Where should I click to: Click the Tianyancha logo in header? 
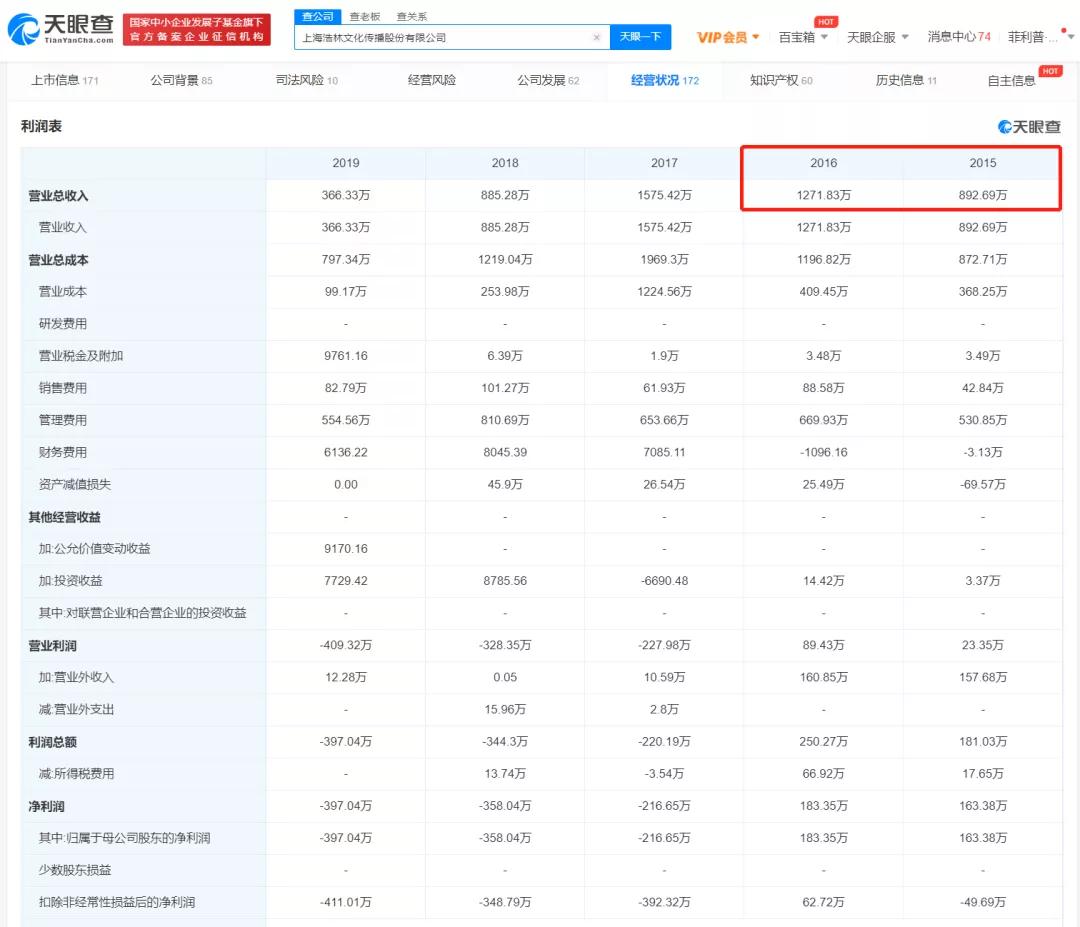(x=61, y=29)
